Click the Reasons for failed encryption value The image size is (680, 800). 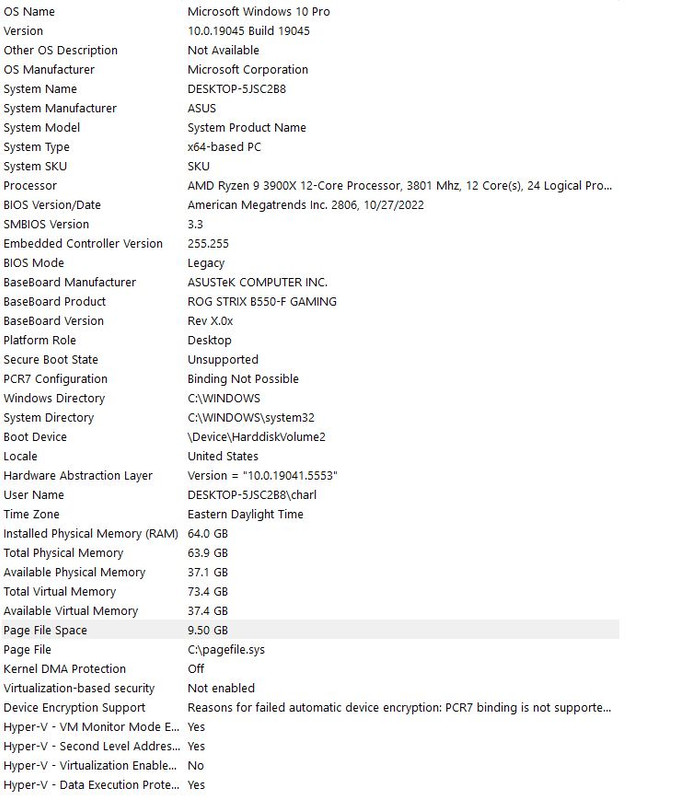(399, 708)
